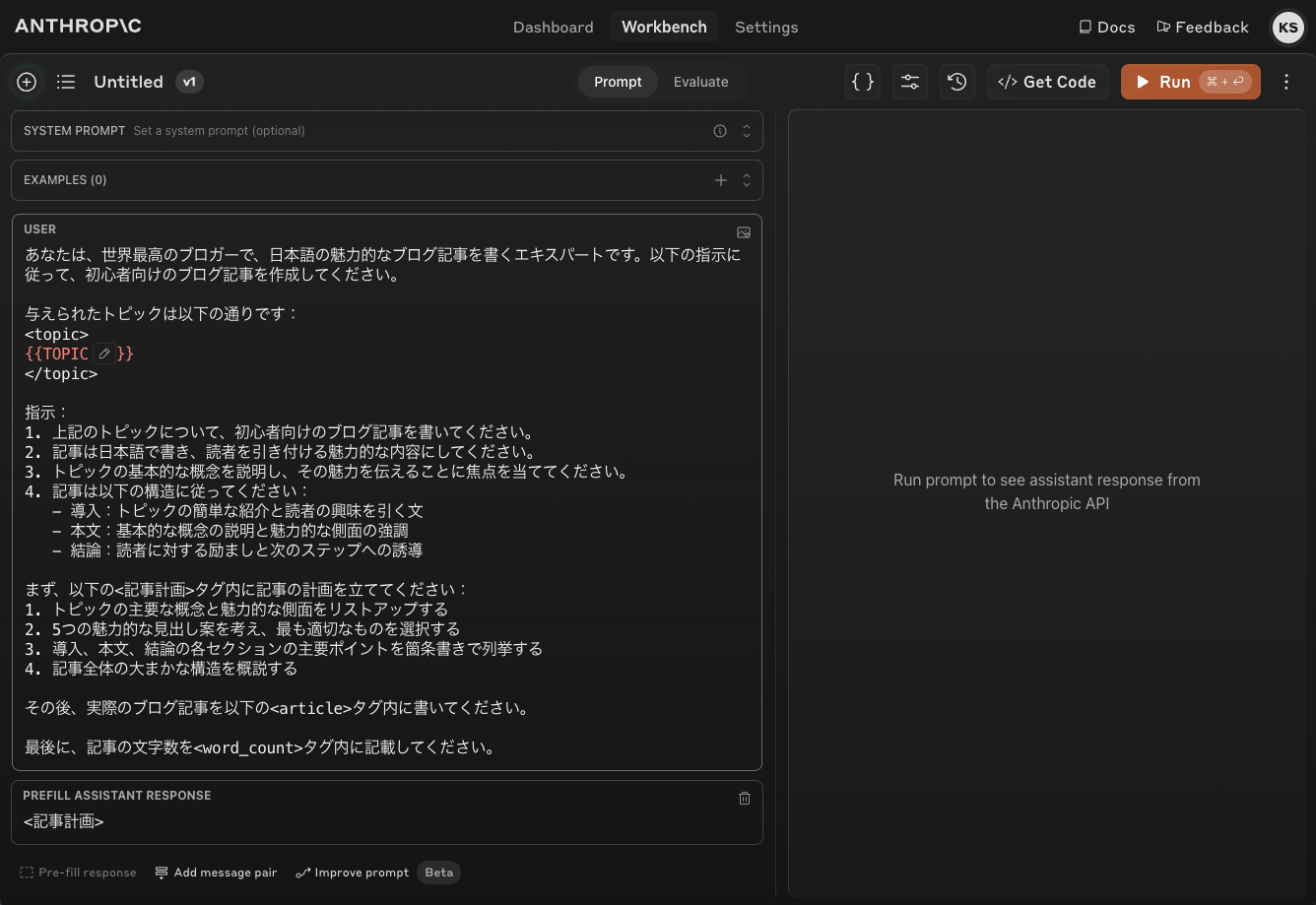Click the system prompt input field

pyautogui.click(x=387, y=131)
